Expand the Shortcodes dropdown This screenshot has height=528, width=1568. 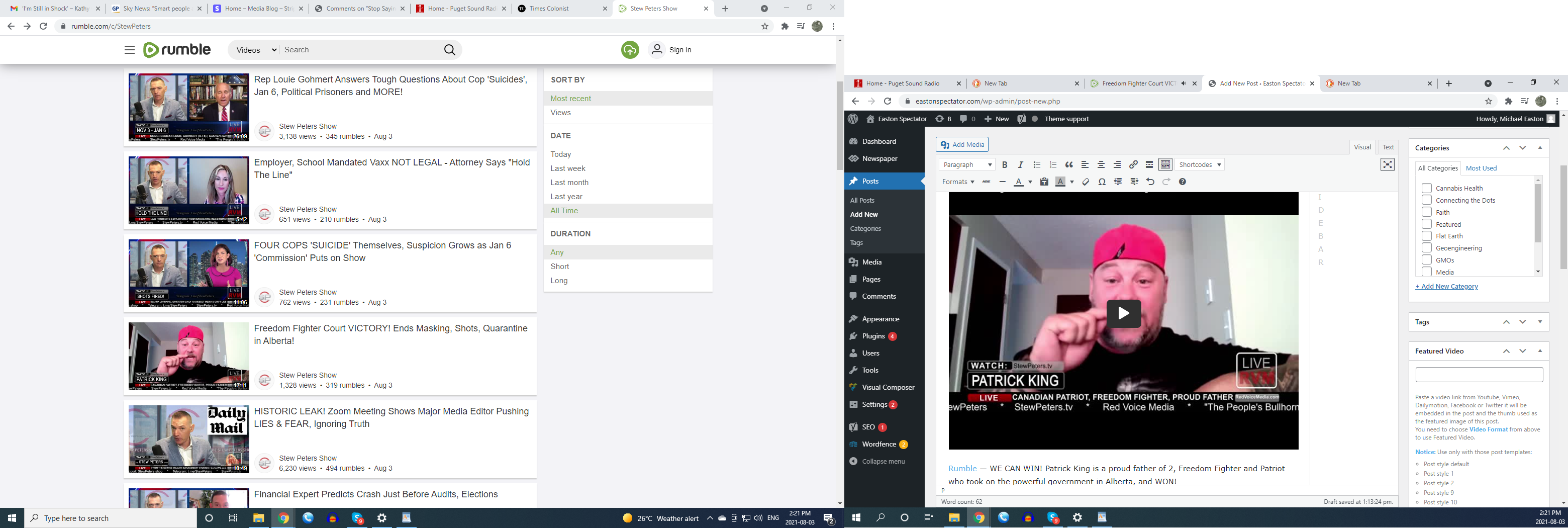coord(1199,165)
